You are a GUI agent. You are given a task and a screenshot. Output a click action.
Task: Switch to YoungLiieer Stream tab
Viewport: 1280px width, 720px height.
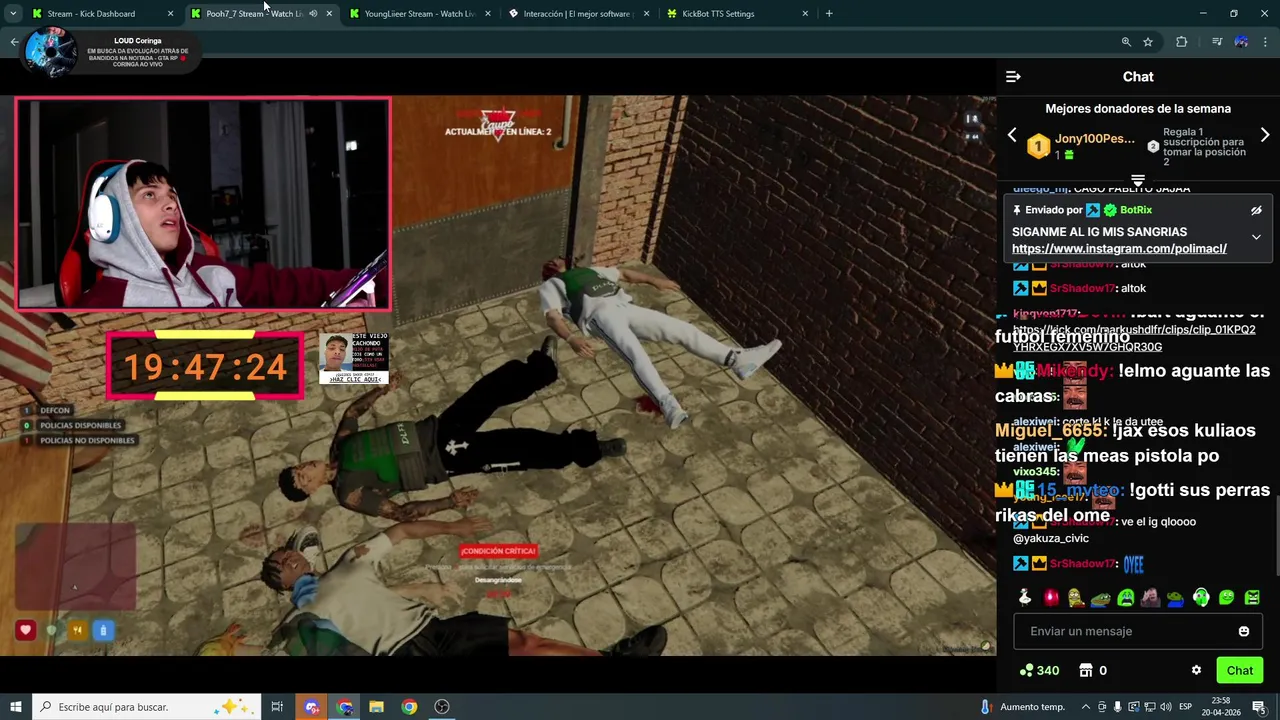tap(419, 14)
